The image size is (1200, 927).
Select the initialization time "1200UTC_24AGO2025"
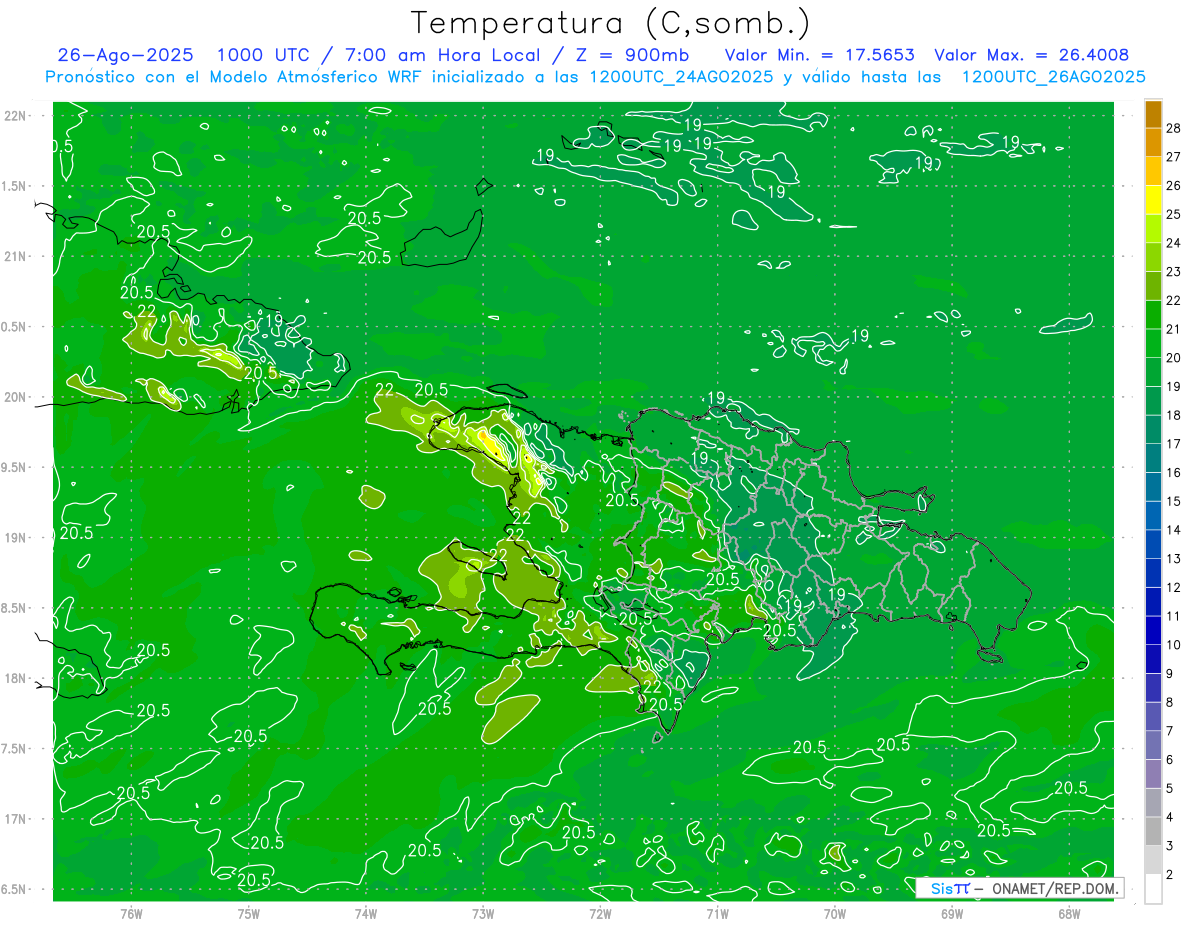point(680,77)
